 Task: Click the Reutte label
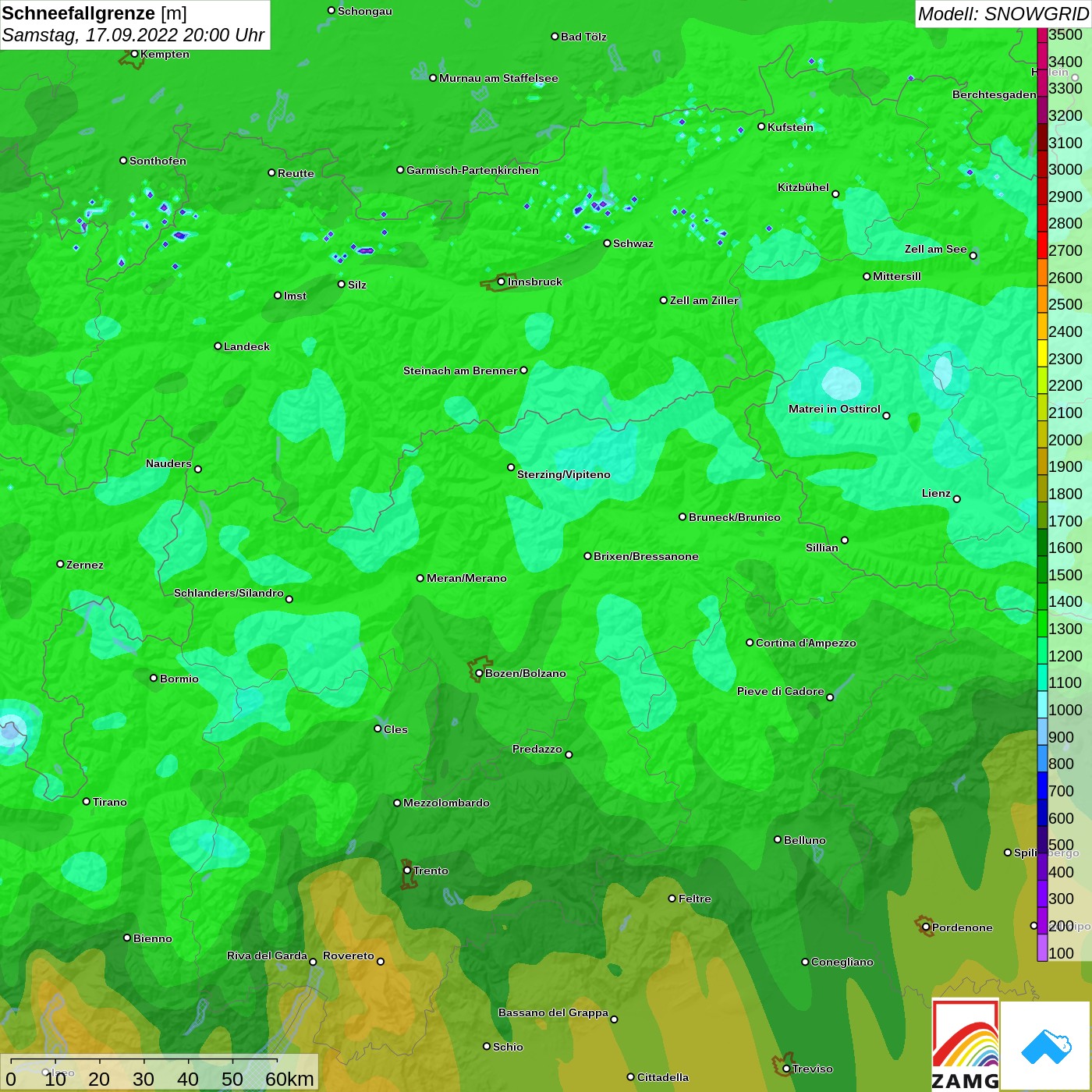tap(296, 173)
